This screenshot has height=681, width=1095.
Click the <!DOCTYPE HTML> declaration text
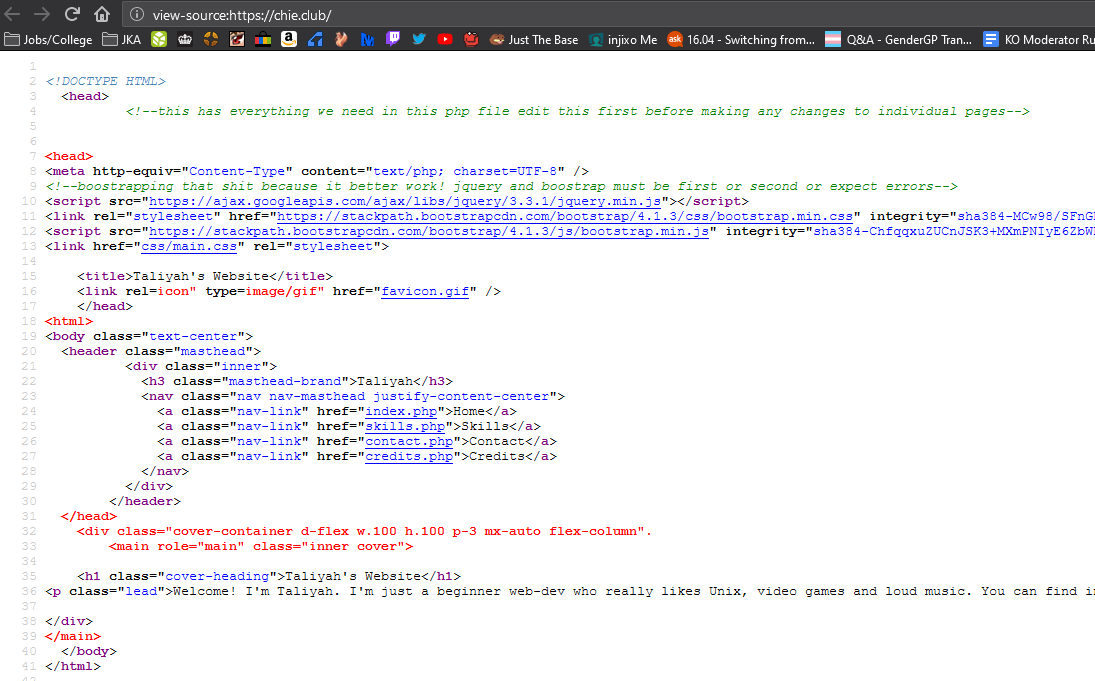(x=105, y=81)
